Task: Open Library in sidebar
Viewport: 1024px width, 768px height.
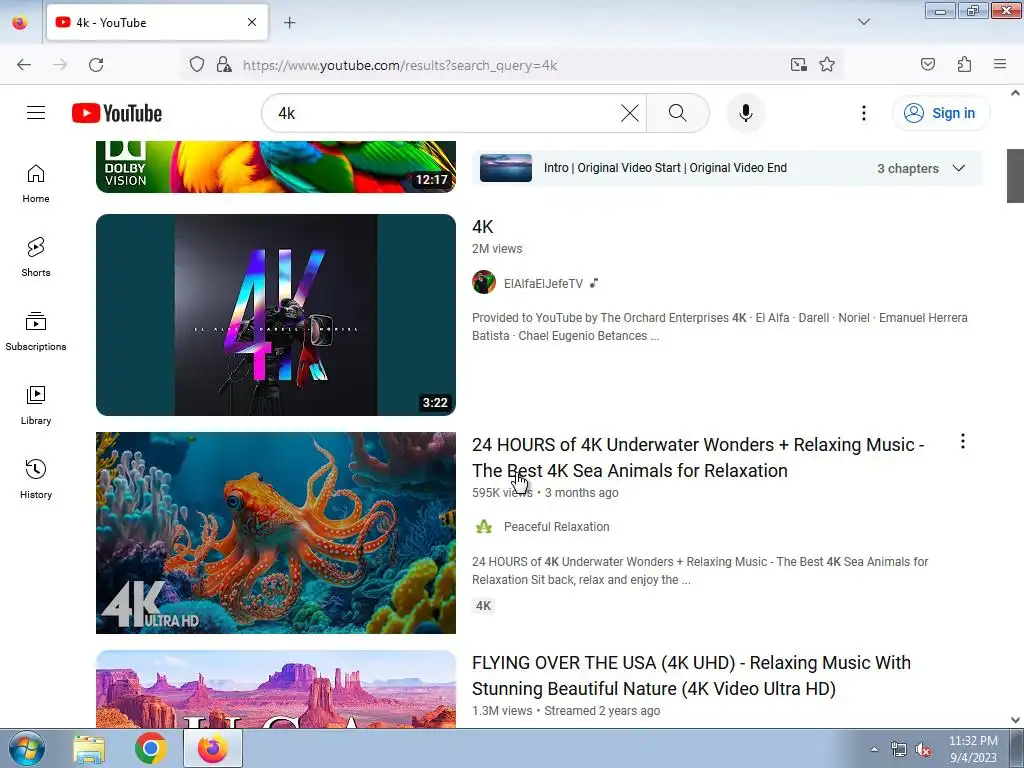Action: [36, 406]
